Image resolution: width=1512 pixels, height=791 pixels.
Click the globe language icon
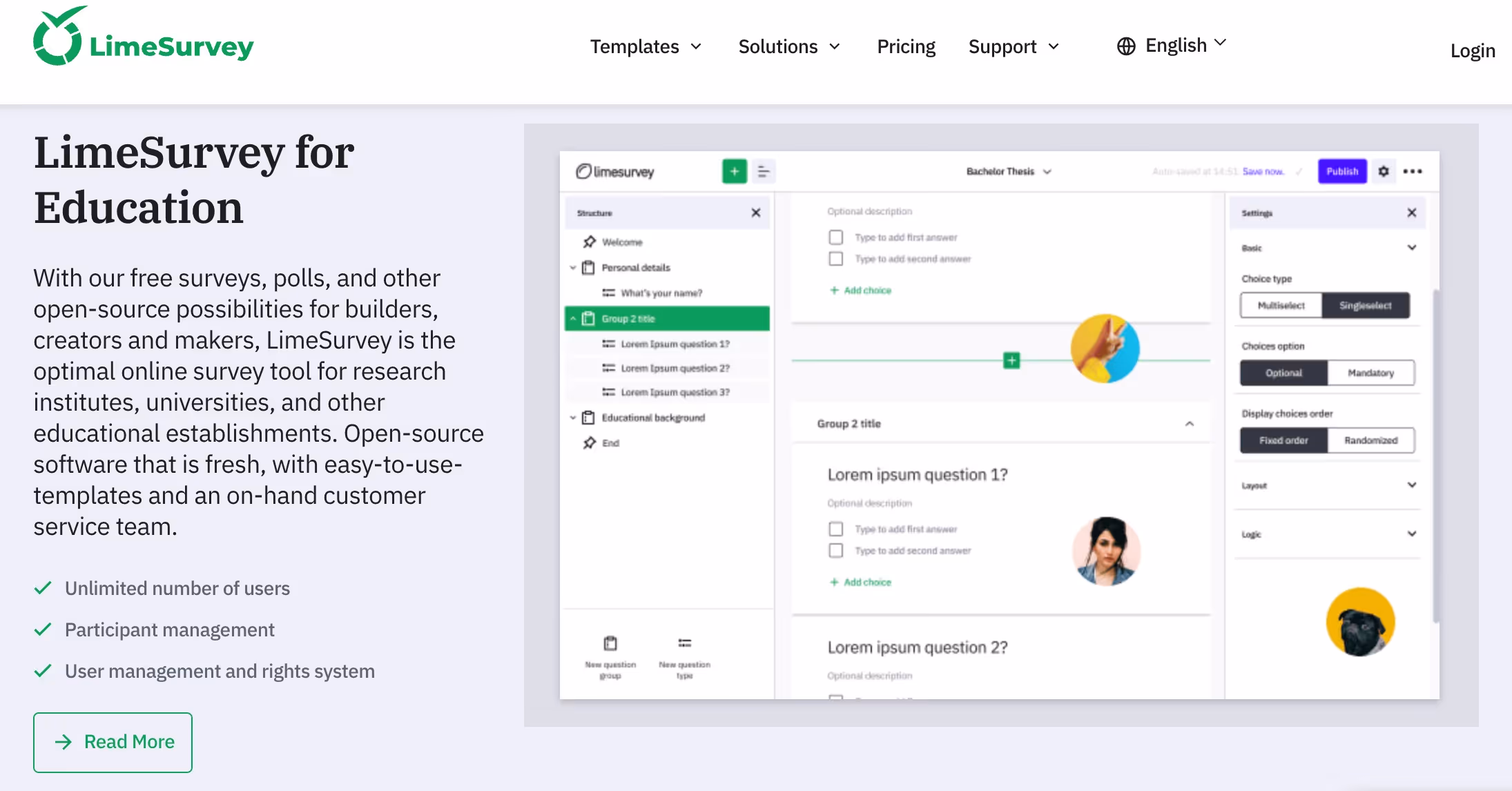tap(1126, 46)
